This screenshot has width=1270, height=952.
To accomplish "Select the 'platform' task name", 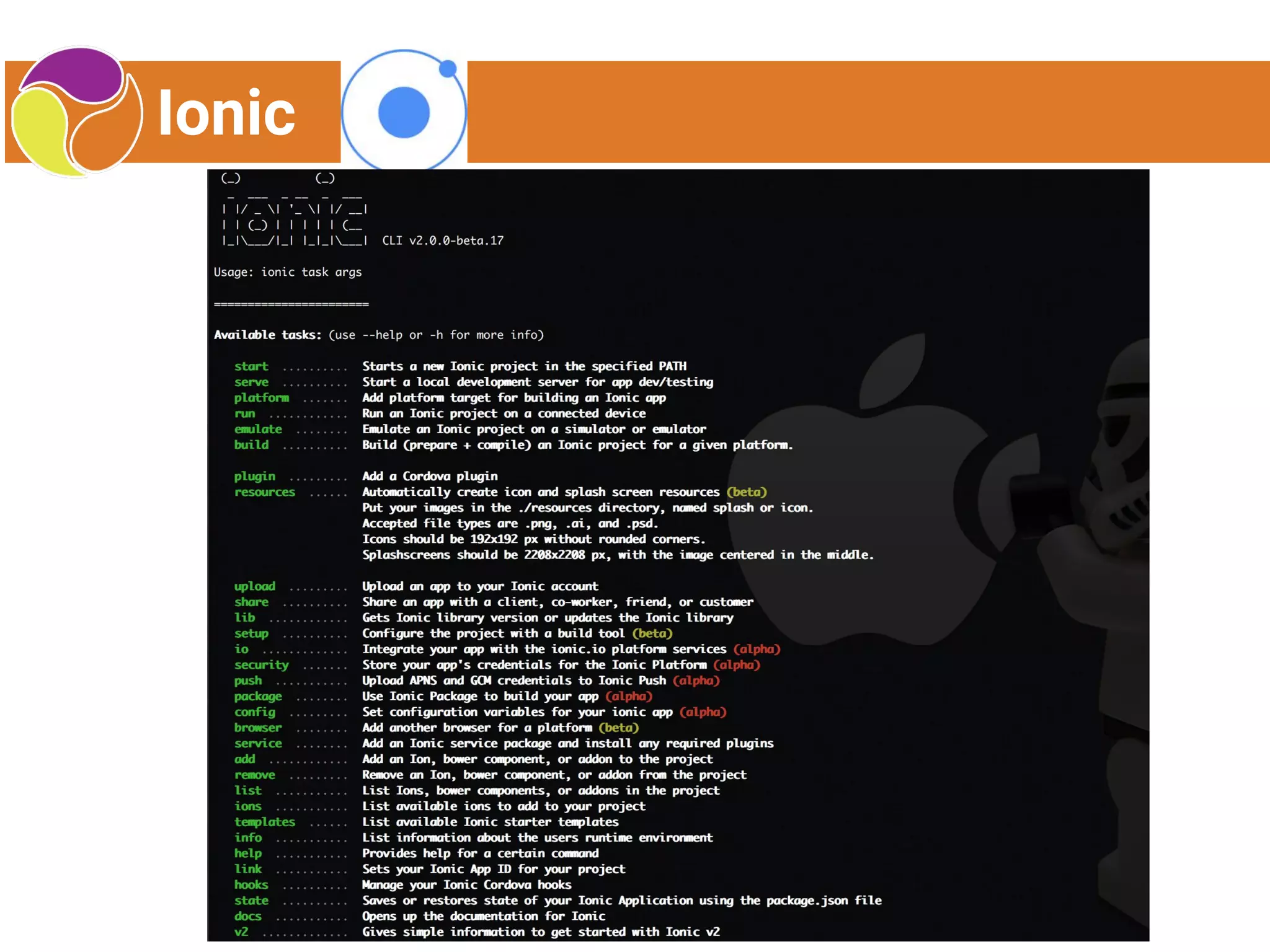I will pos(261,398).
